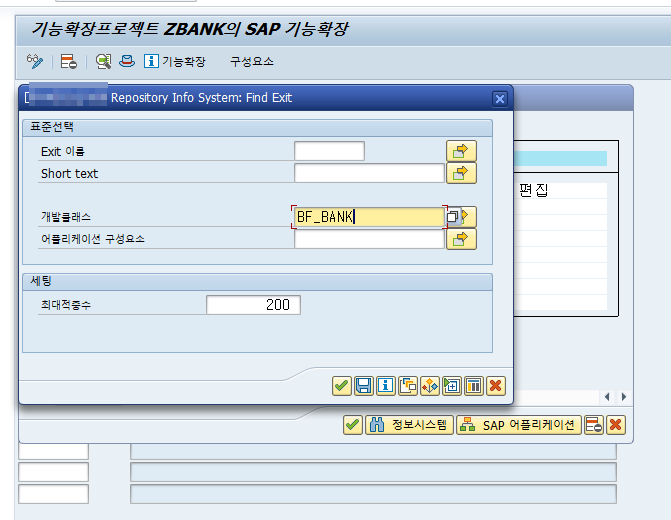This screenshot has width=671, height=520.
Task: Click the dynamic selections icon with plus
Action: point(452,386)
